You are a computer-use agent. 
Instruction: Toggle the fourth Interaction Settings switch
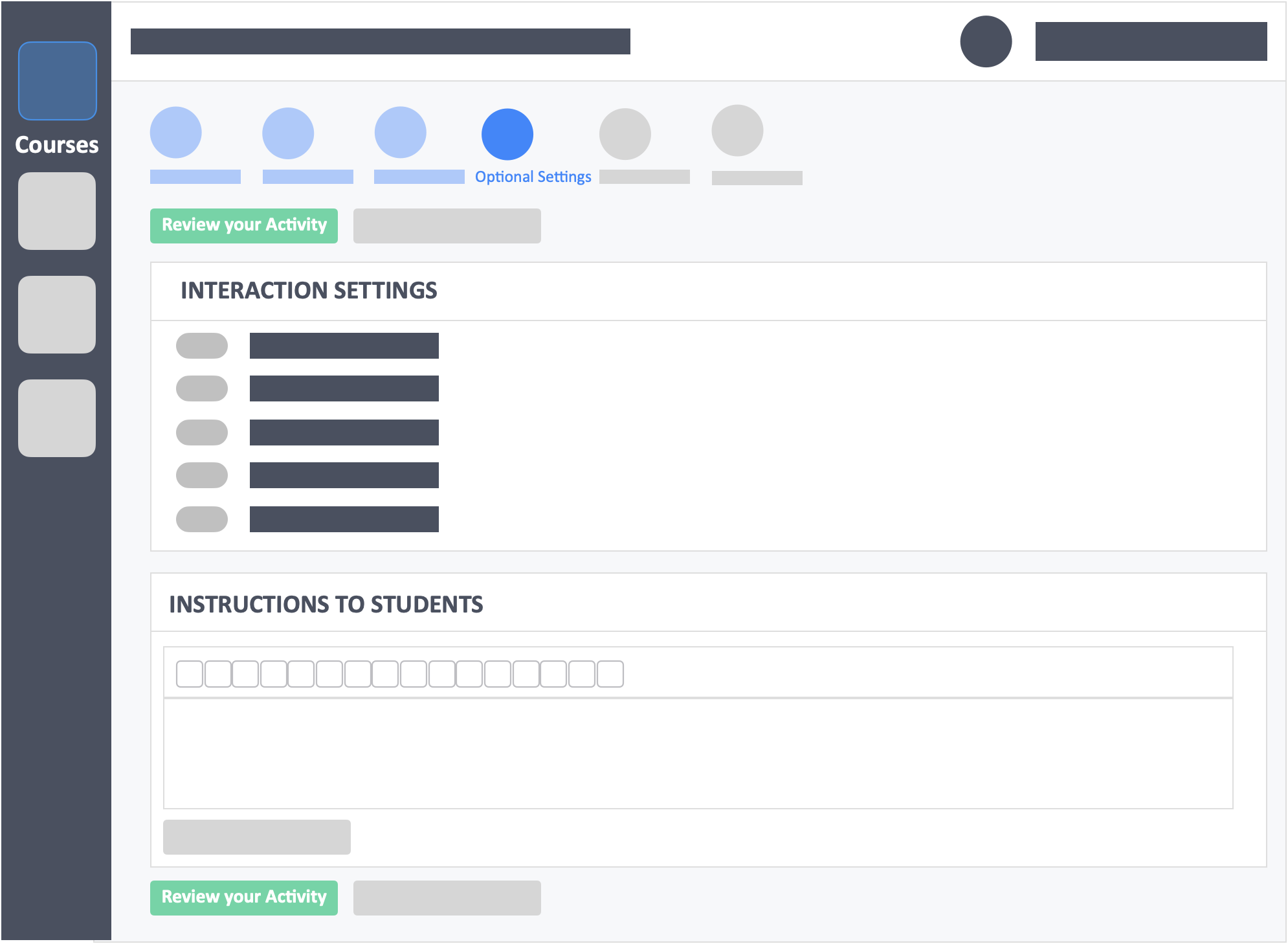(x=202, y=475)
